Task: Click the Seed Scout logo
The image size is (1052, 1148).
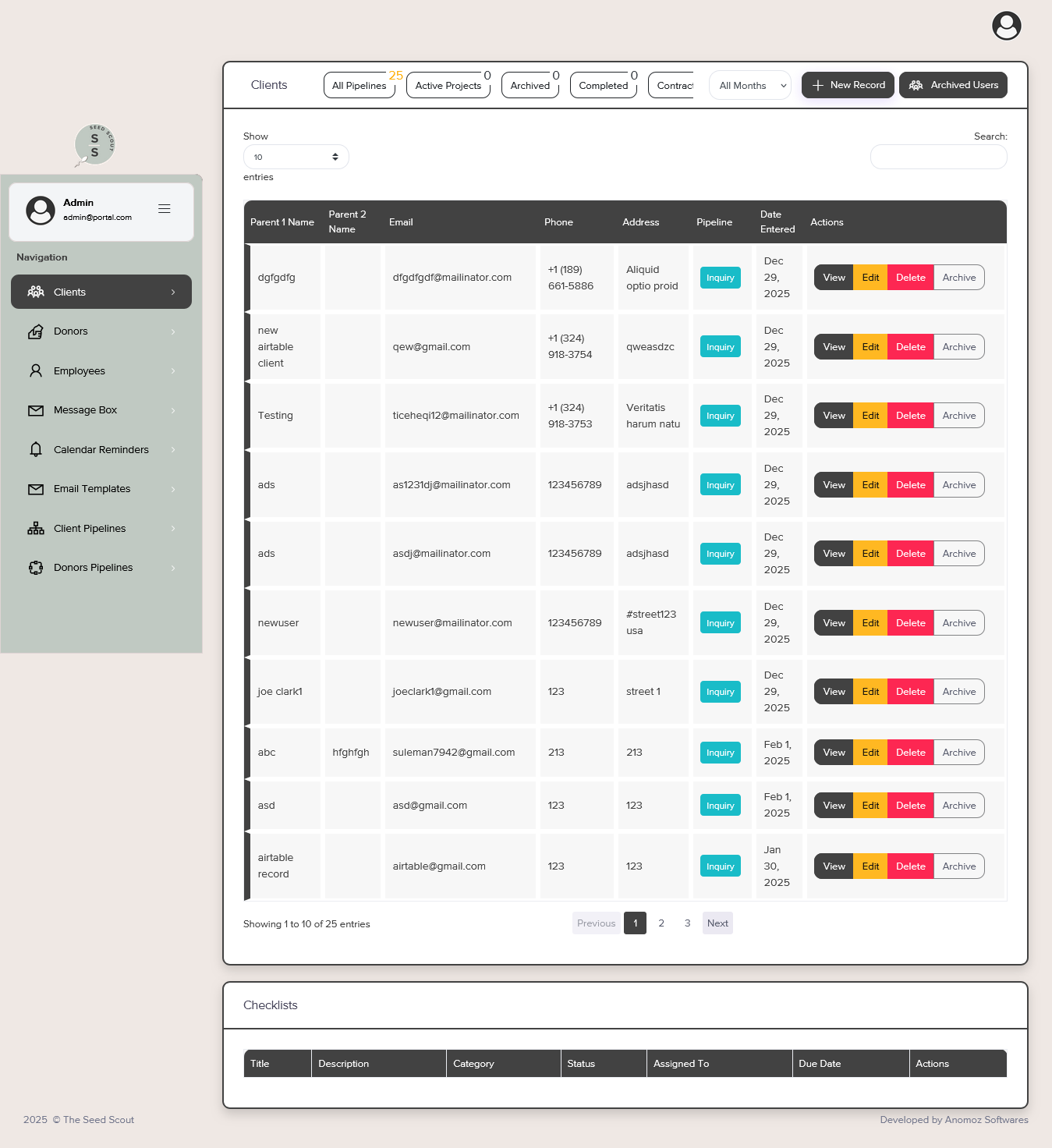Action: point(95,145)
